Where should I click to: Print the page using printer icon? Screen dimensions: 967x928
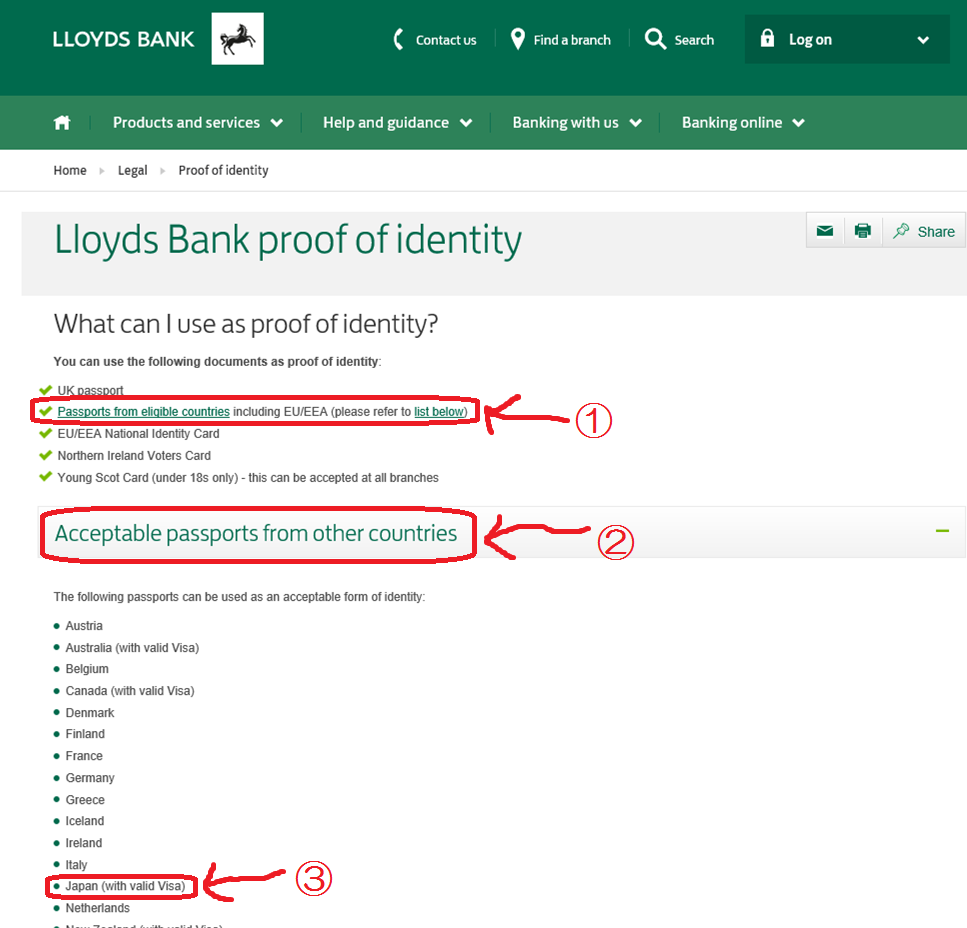[862, 231]
